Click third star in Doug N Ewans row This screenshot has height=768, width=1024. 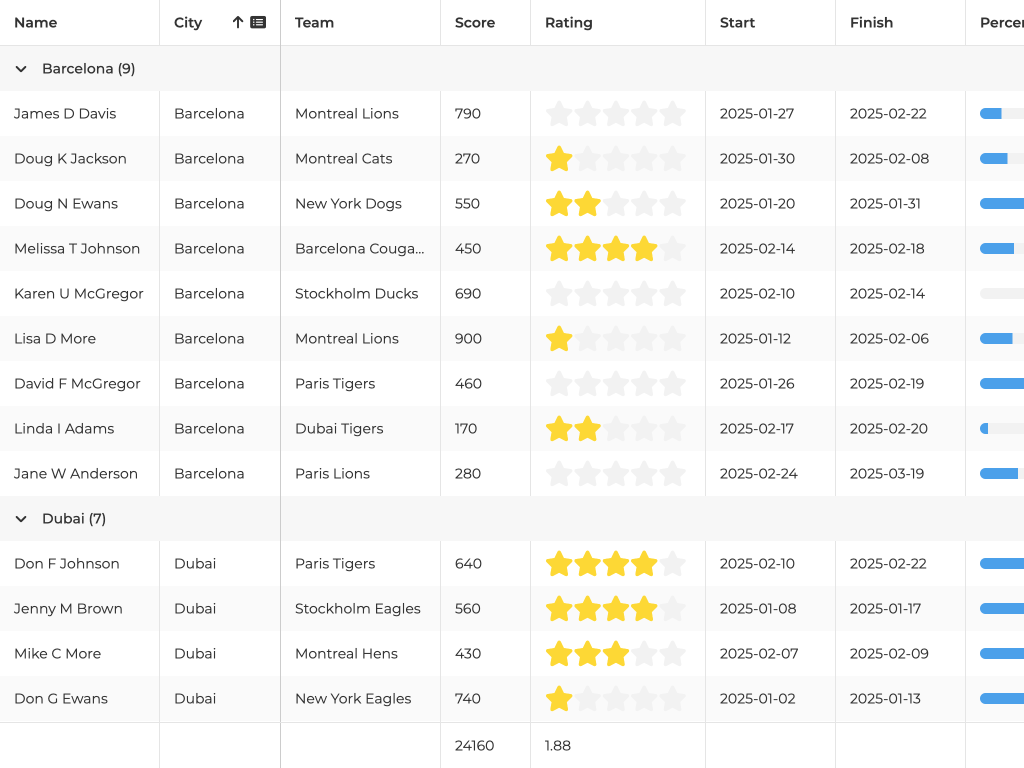tap(616, 204)
